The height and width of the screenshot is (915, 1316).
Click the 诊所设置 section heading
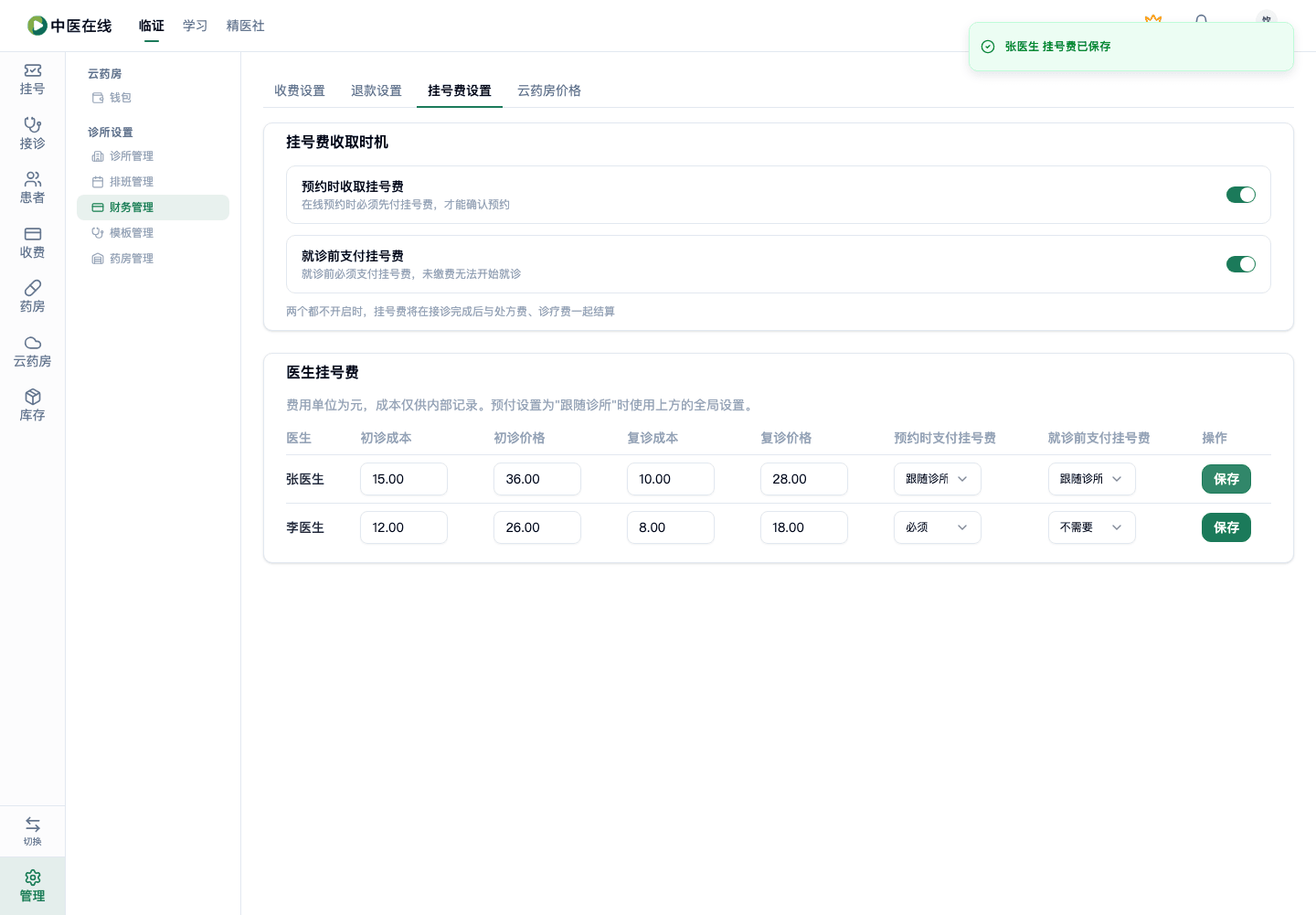(x=111, y=133)
